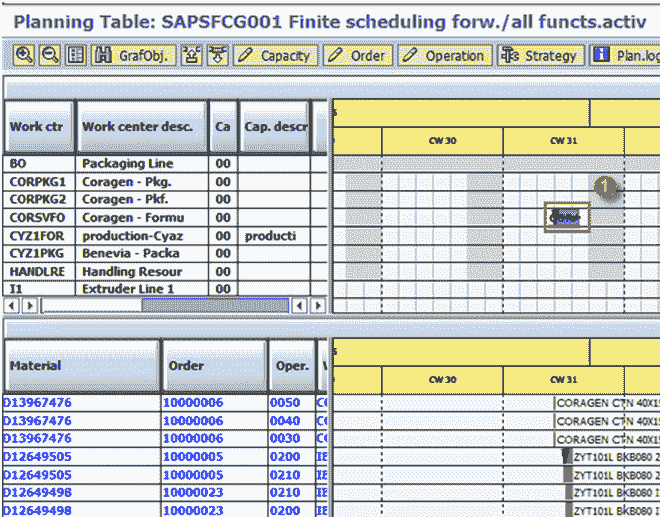Click the deallocate icon with downward arrow
The height and width of the screenshot is (517, 660).
point(218,55)
